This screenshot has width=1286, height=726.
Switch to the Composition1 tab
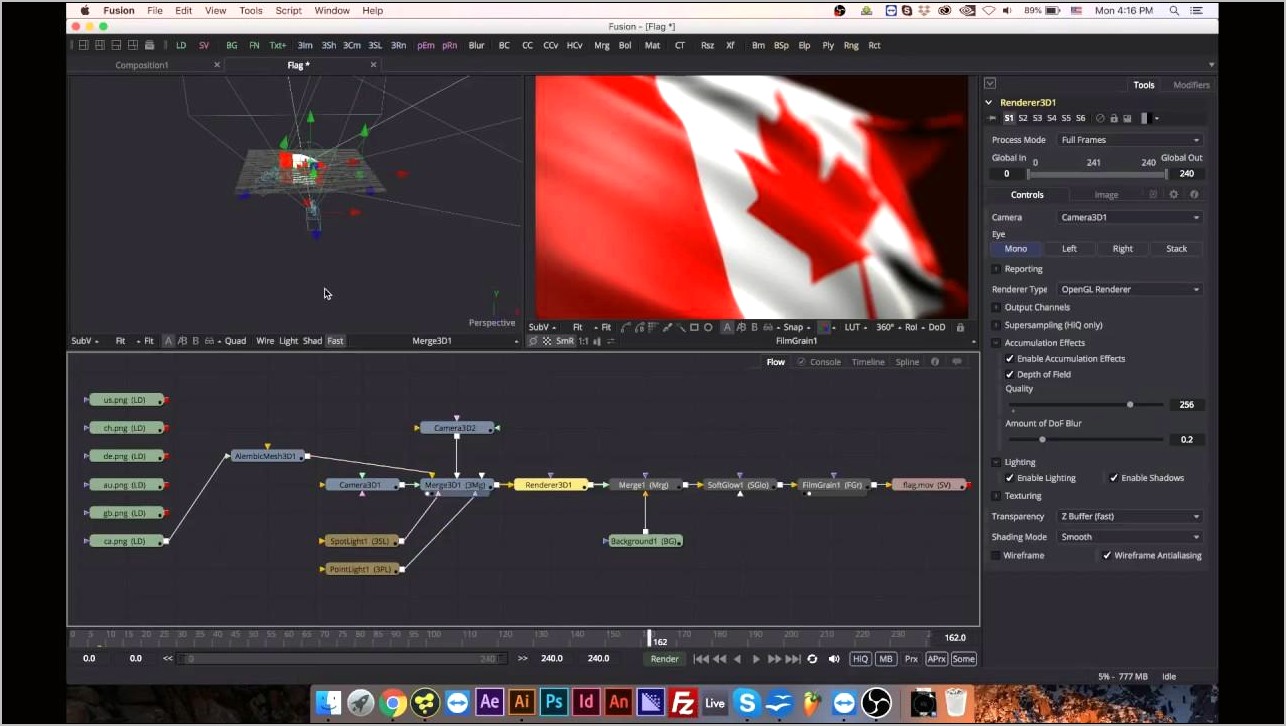[142, 65]
